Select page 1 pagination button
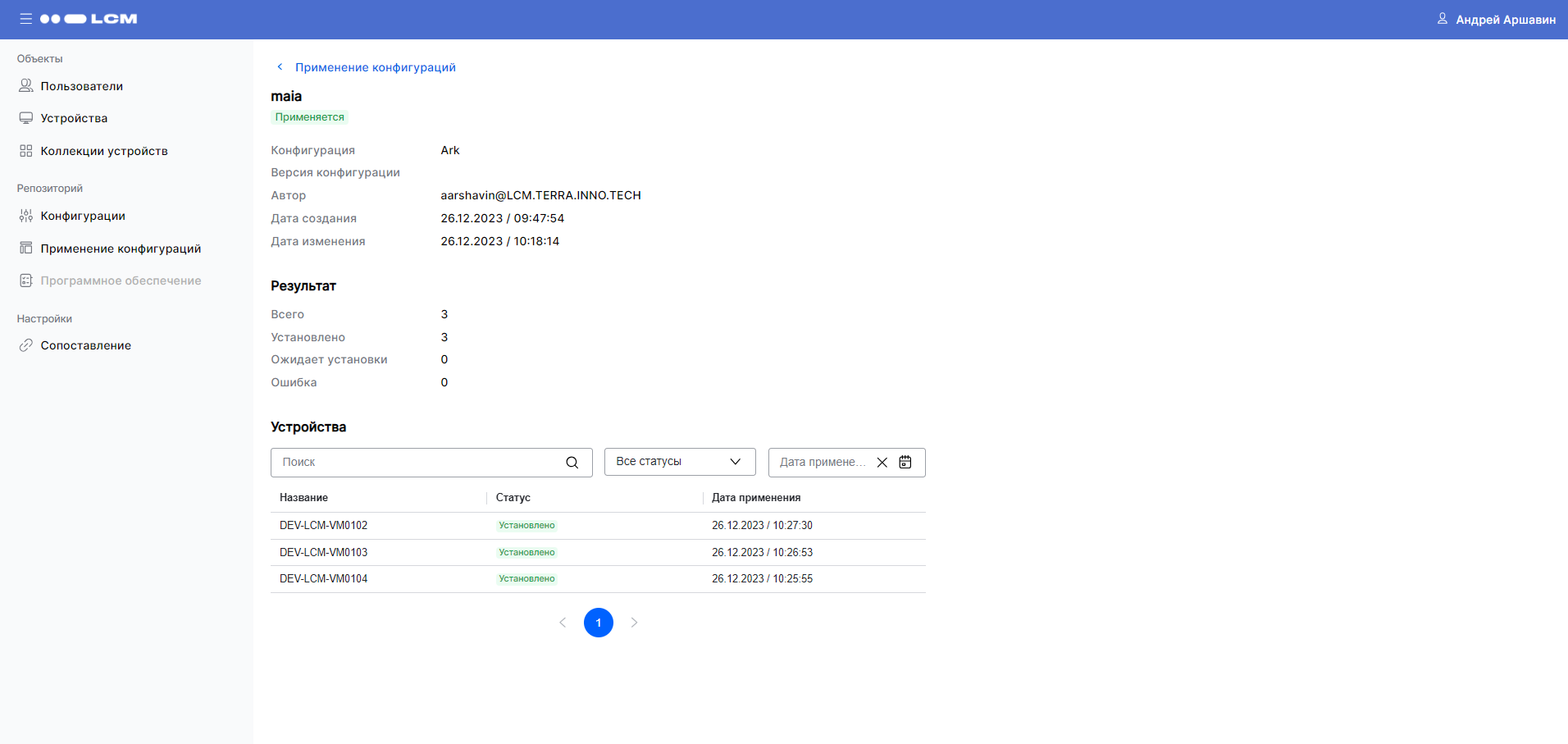1568x744 pixels. [599, 623]
